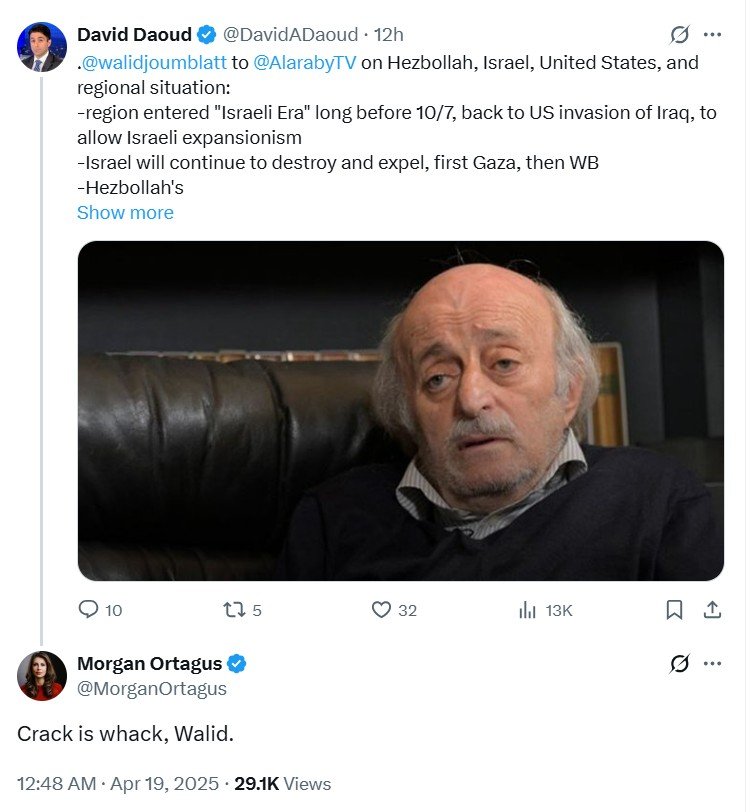Open Morgan Ortagus's profile avatar

(x=41, y=675)
